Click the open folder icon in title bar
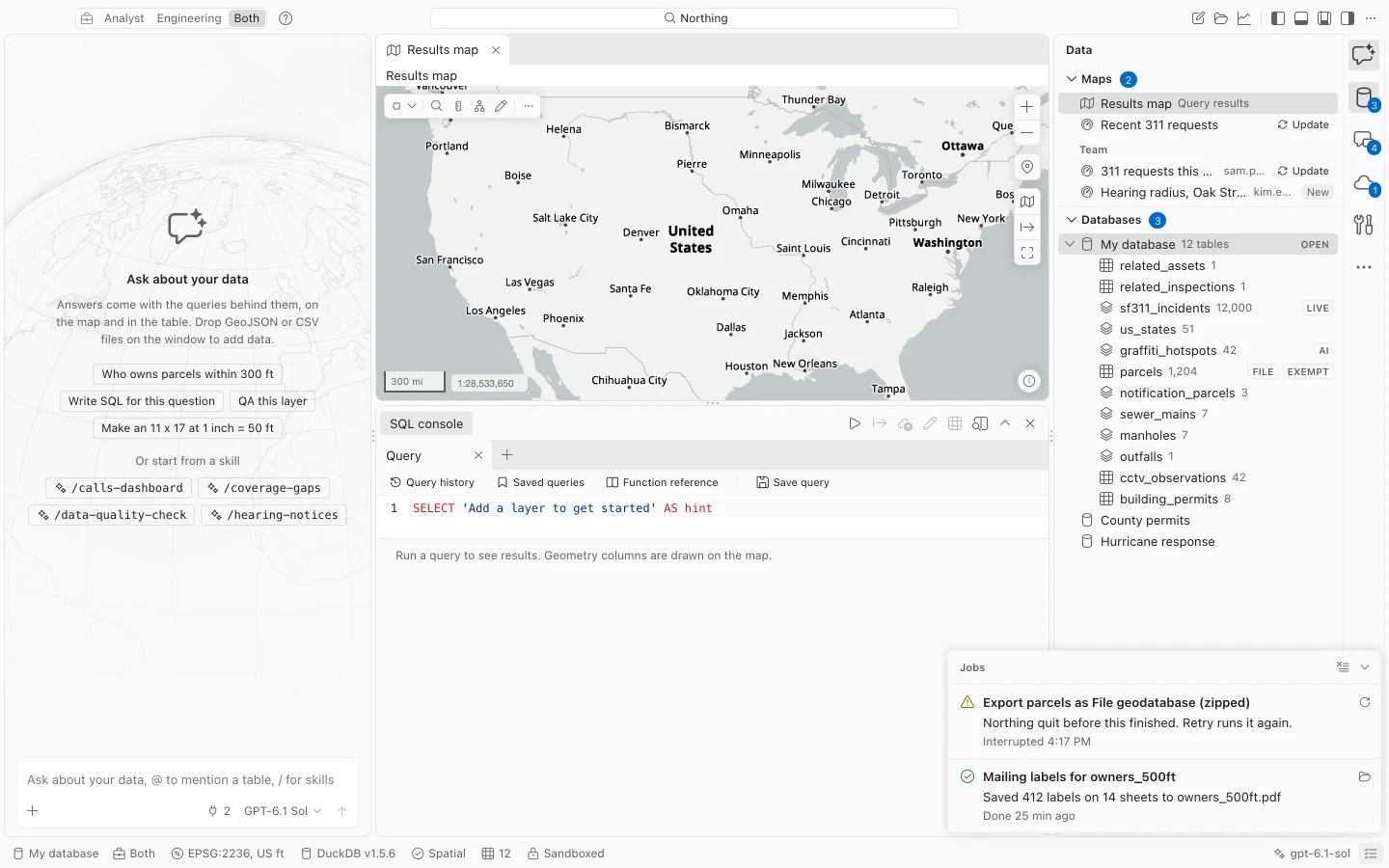This screenshot has width=1389, height=868. tap(1221, 18)
